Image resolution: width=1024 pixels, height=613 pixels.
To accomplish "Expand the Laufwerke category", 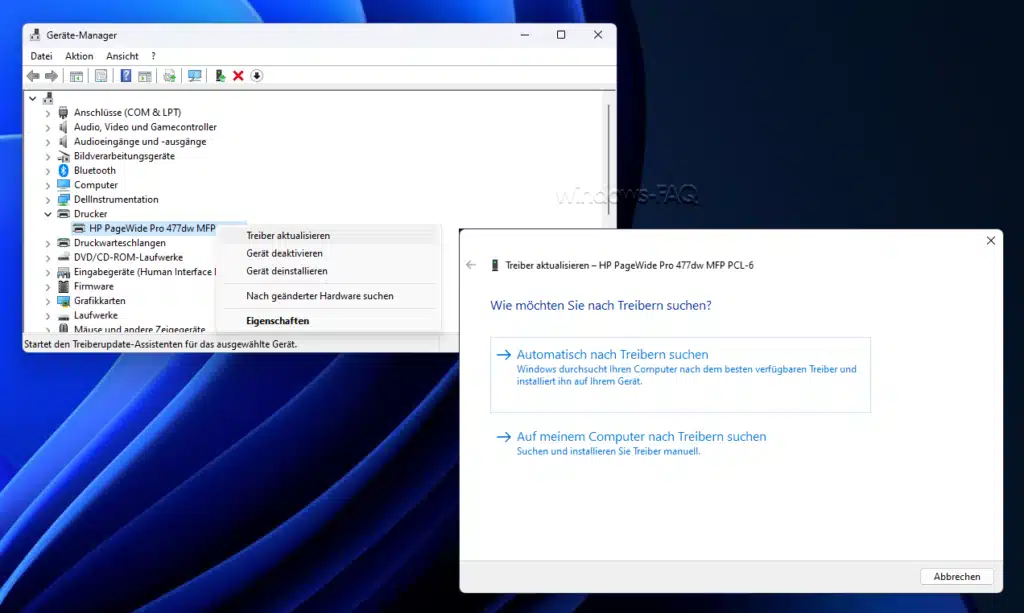I will (x=48, y=315).
